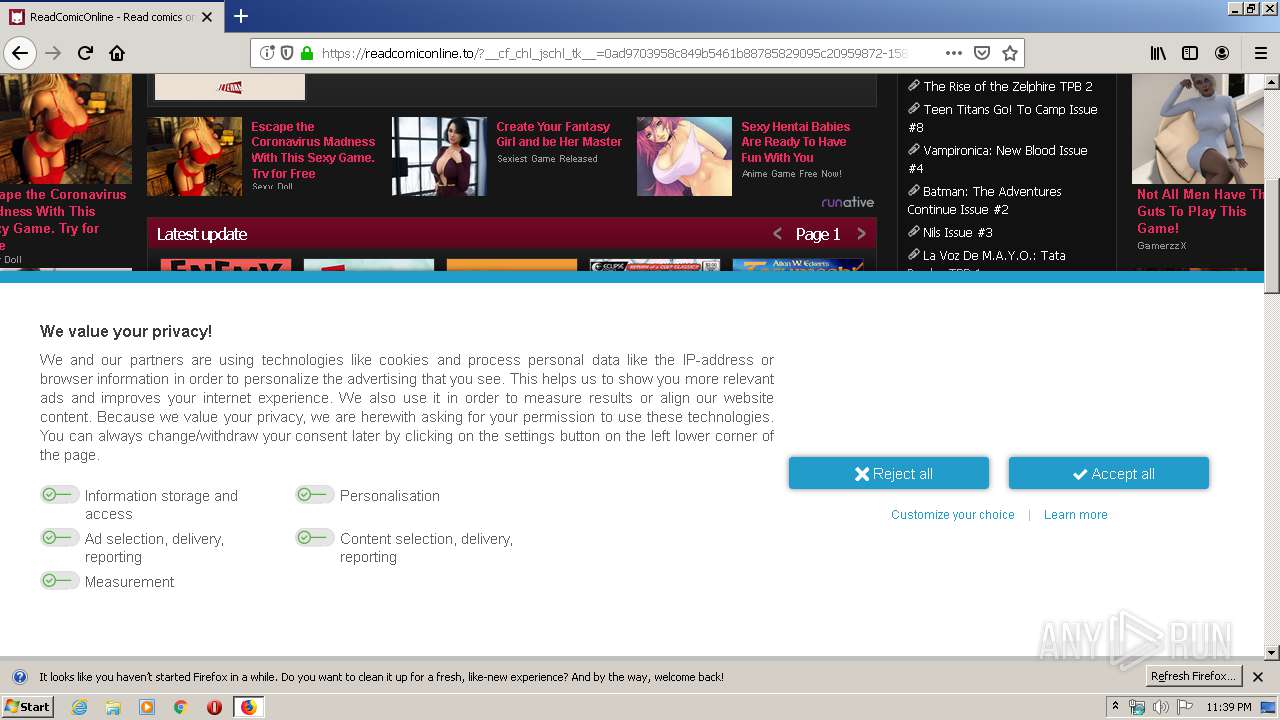Image resolution: width=1280 pixels, height=720 pixels.
Task: Open page actions three-dot menu
Action: [953, 53]
